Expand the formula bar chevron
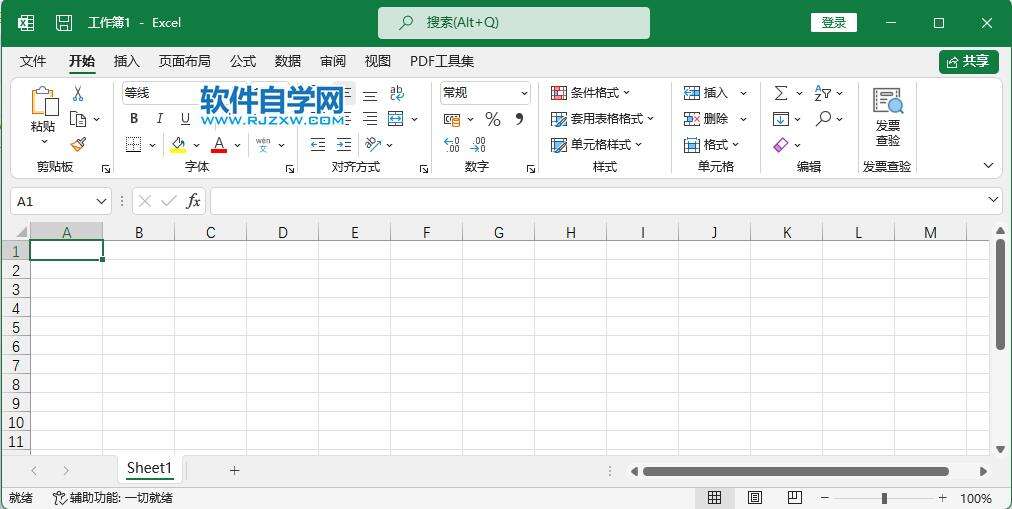This screenshot has width=1012, height=509. point(993,200)
